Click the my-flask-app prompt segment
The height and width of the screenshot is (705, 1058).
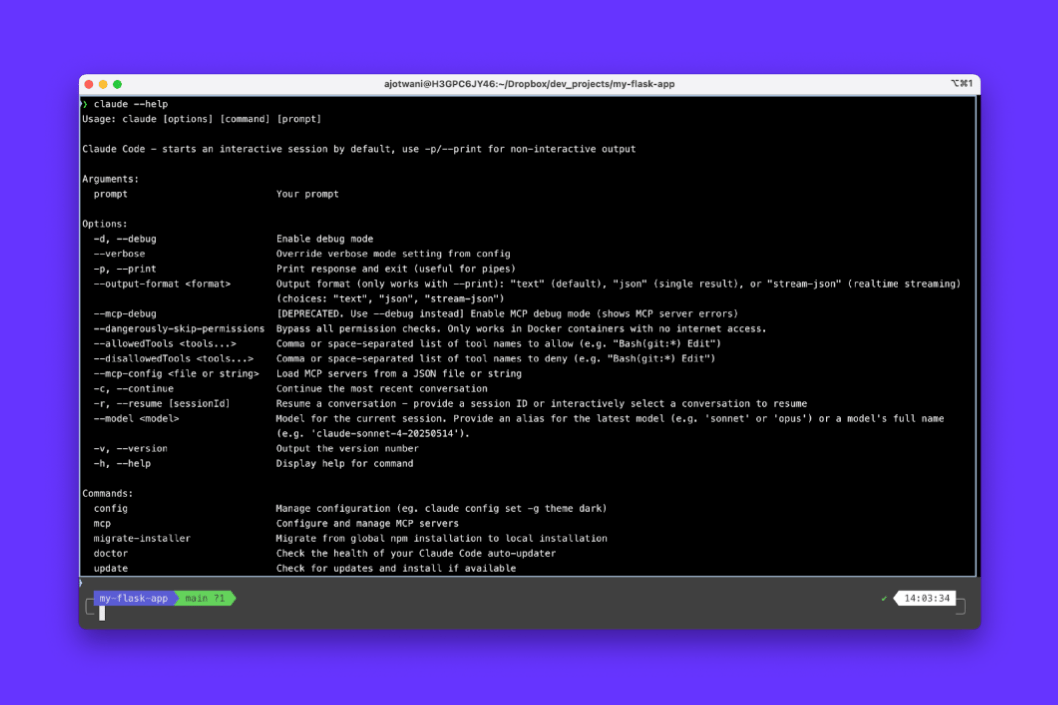[x=134, y=598]
